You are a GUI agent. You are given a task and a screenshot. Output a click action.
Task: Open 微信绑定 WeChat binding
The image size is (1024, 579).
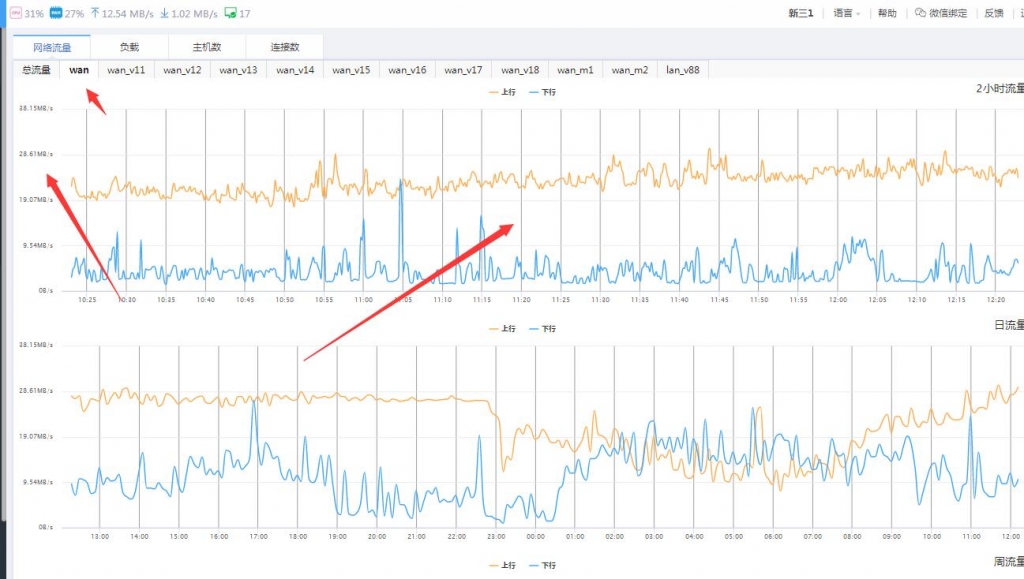coord(948,13)
